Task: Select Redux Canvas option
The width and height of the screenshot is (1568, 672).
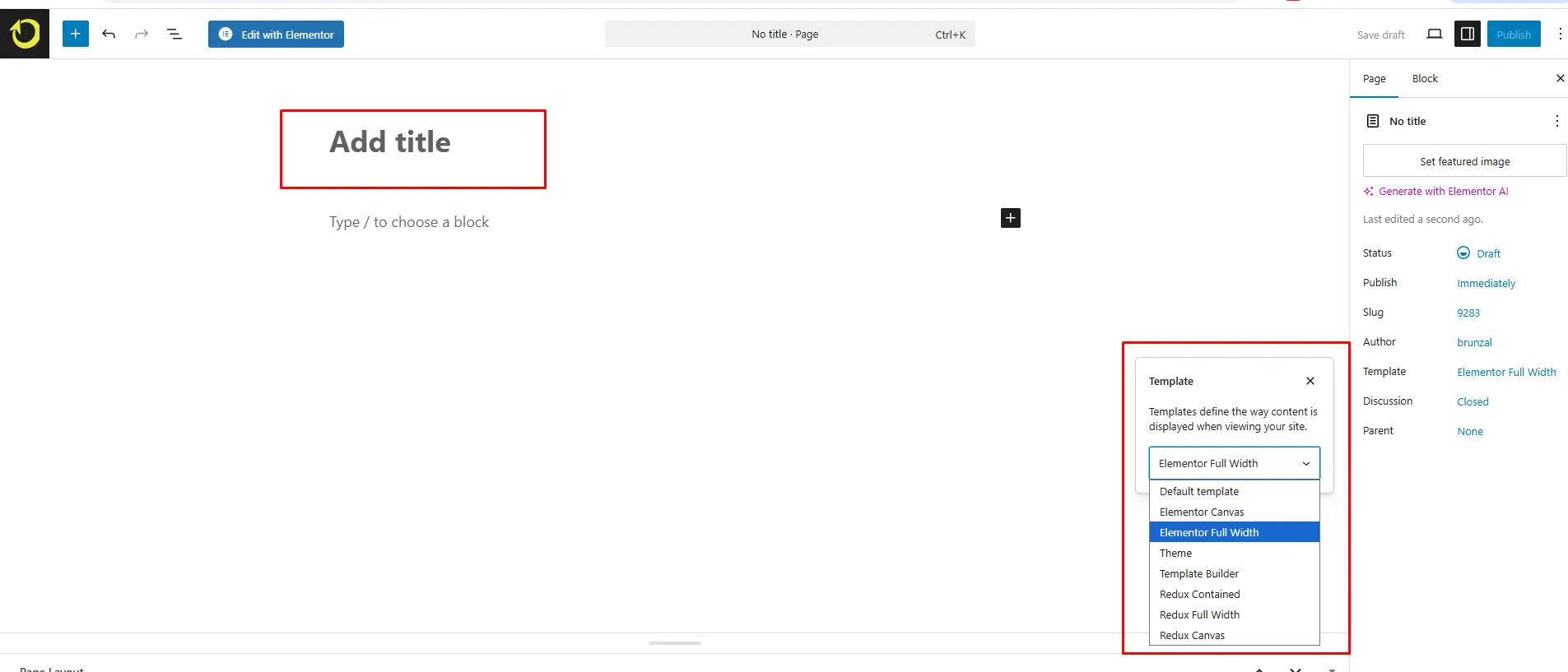Action: click(1235, 635)
